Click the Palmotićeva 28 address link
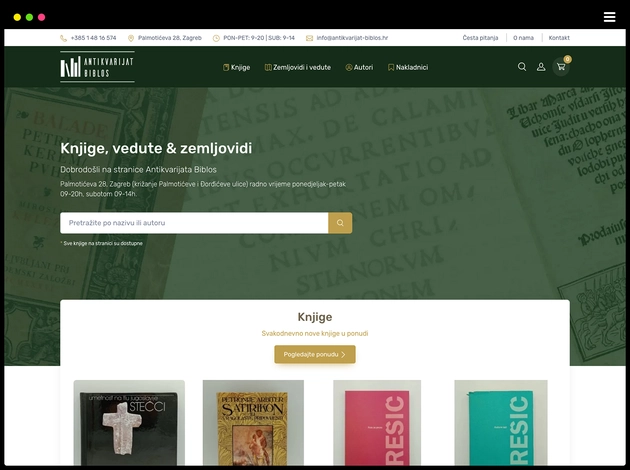630x470 pixels. tap(169, 38)
